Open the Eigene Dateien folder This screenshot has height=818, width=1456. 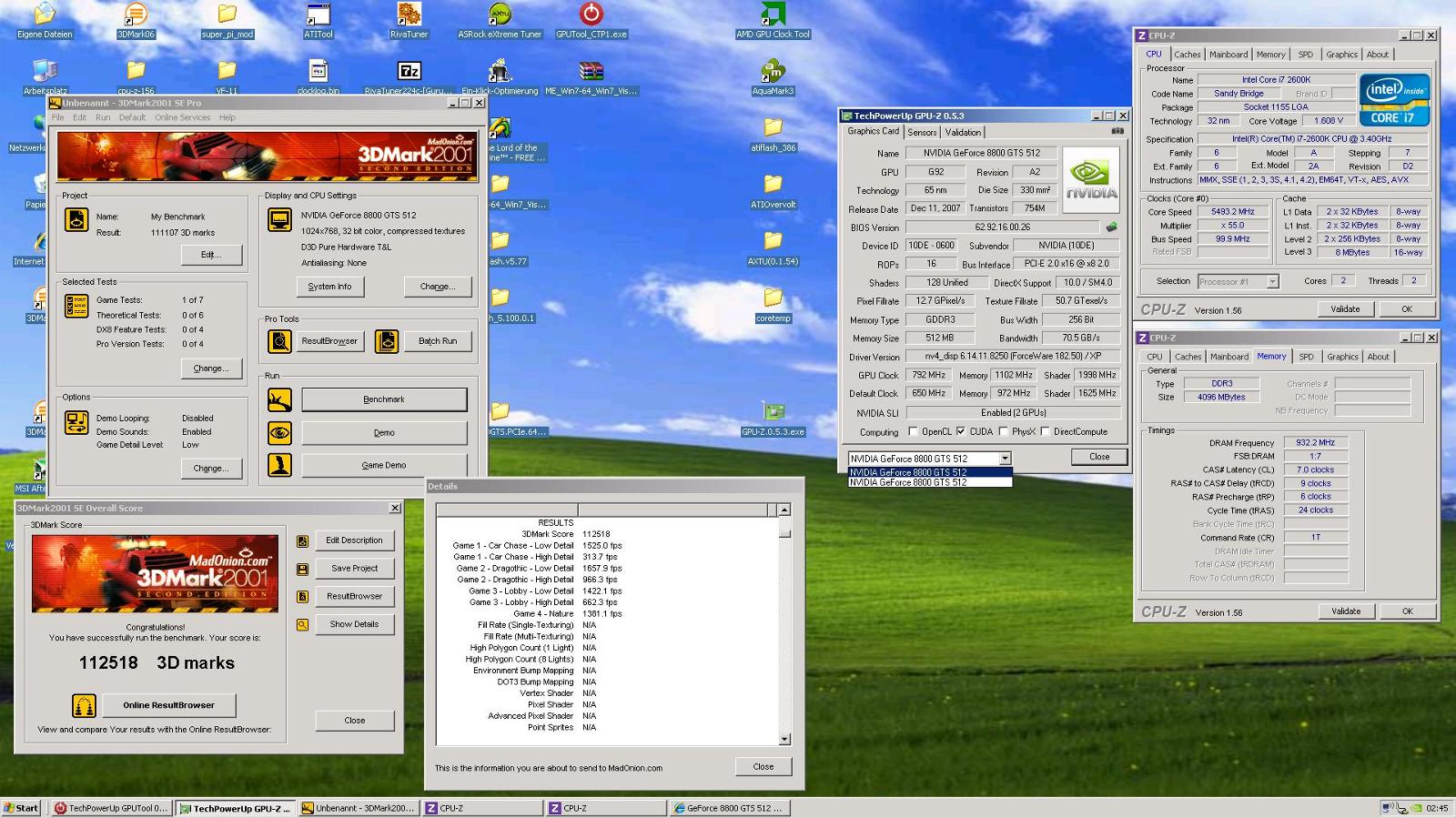pos(45,15)
